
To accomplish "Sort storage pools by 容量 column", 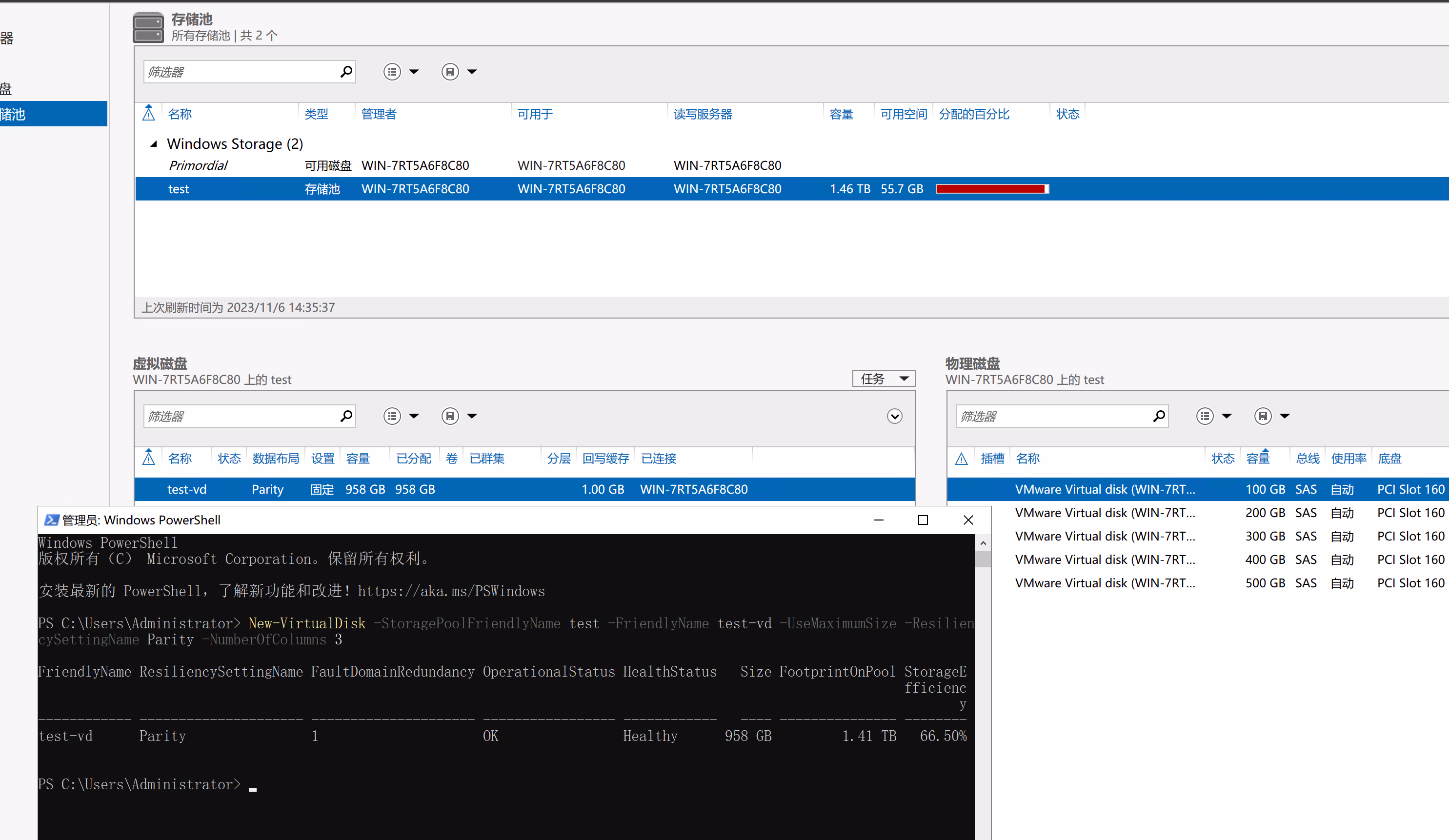I will 841,114.
